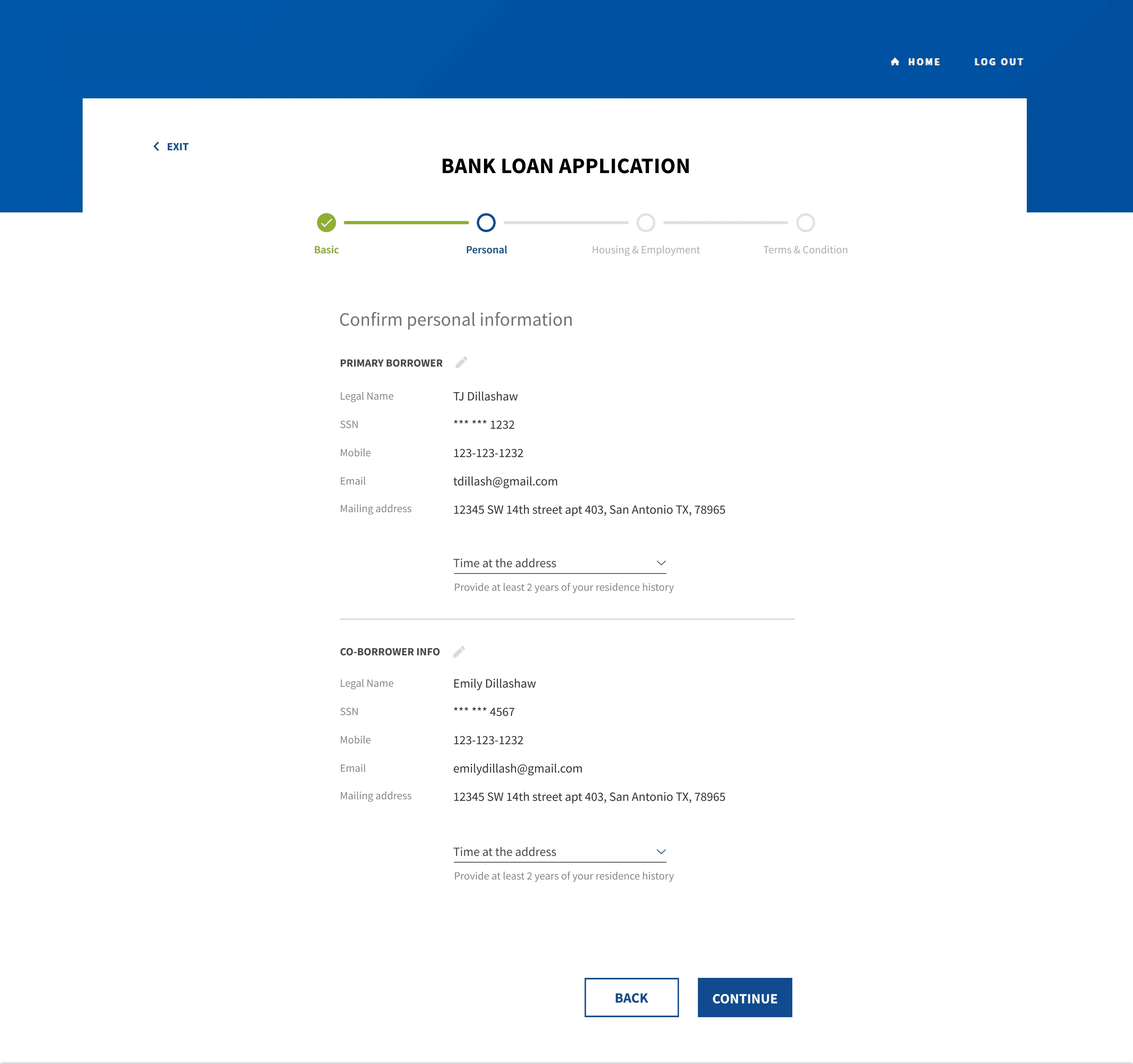Open primary borrower Time at the address dropdown
Screen dimensions: 1133x1064
tap(560, 563)
